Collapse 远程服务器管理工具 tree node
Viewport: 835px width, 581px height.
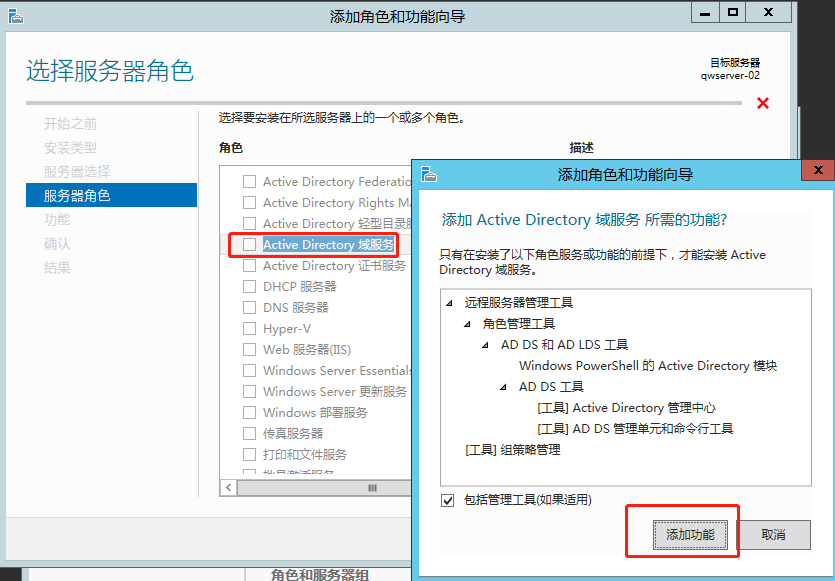click(x=449, y=303)
